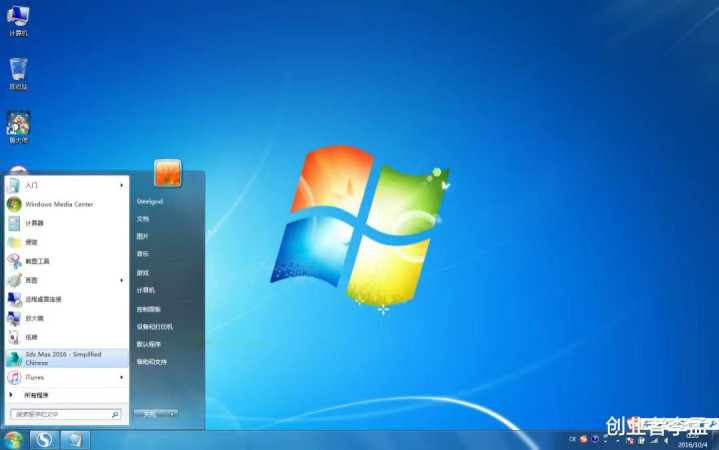Click the blue help question mark tray icon
This screenshot has width=719, height=450.
tap(595, 439)
